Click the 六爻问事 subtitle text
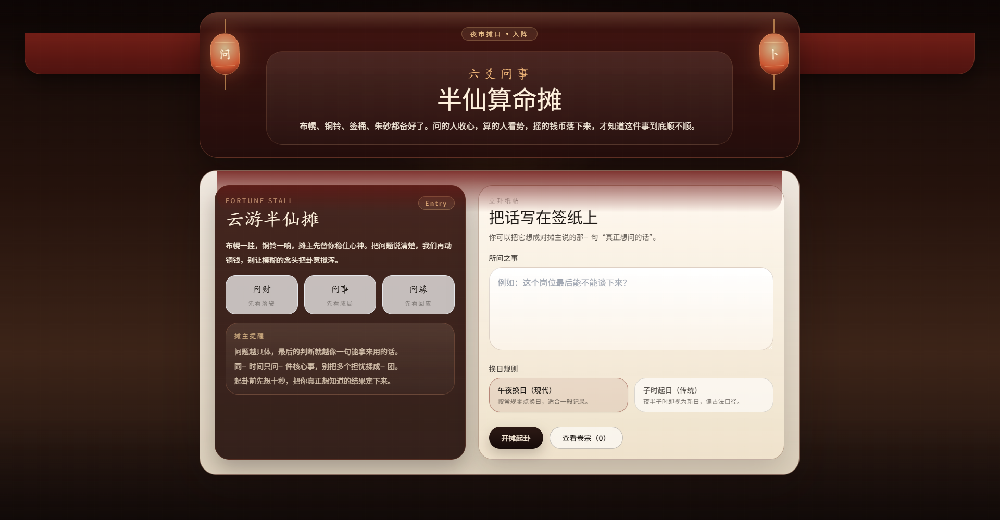Image resolution: width=1000 pixels, height=520 pixels. pos(499,74)
